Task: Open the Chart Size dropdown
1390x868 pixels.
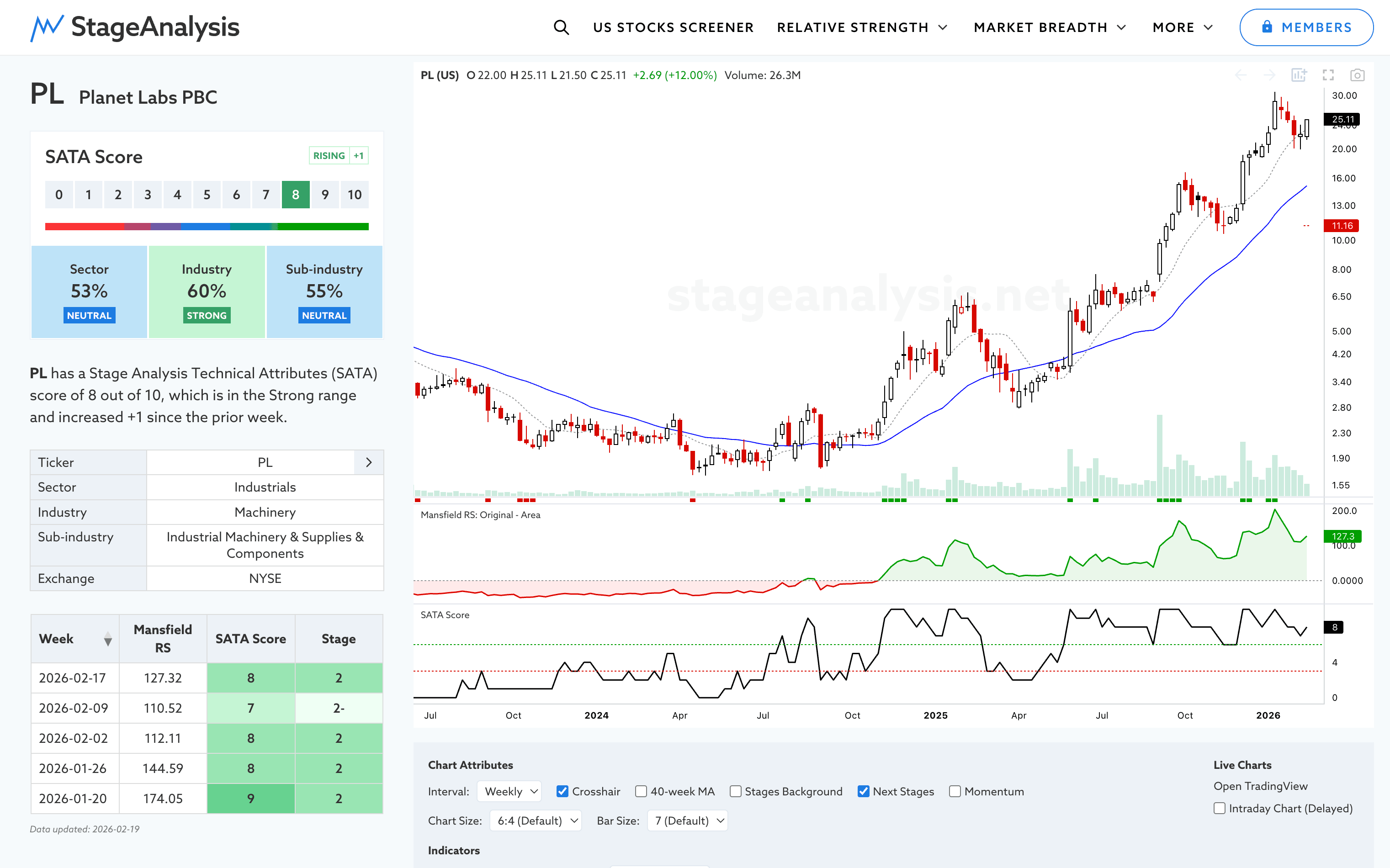Action: click(536, 820)
